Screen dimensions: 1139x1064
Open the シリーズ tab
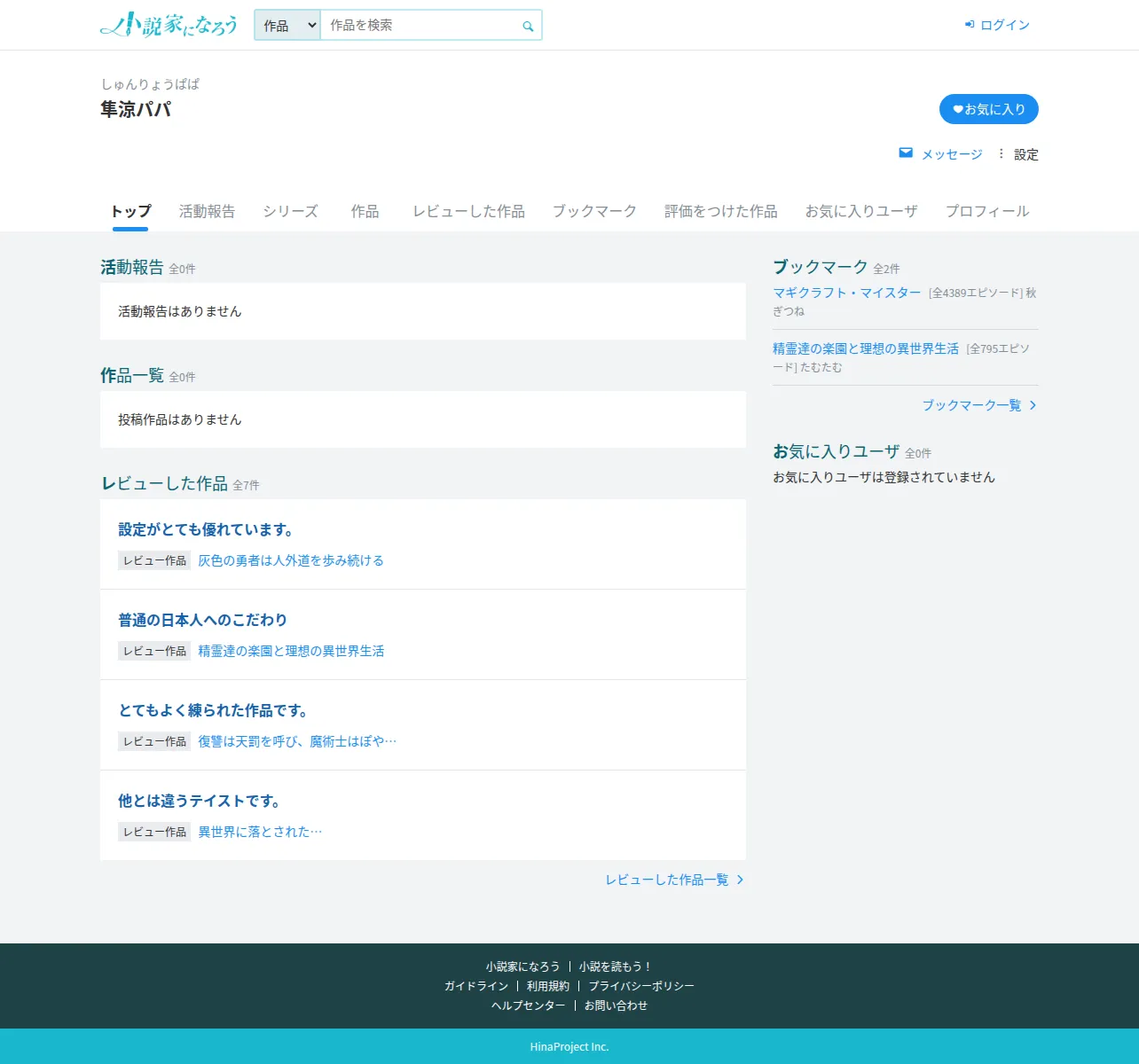click(x=290, y=211)
